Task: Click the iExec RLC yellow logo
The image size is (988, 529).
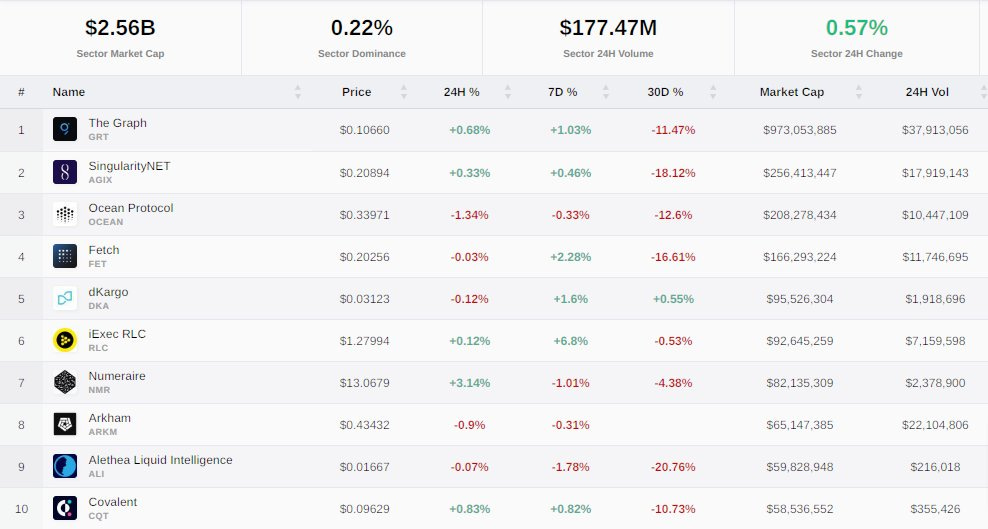Action: pyautogui.click(x=65, y=340)
